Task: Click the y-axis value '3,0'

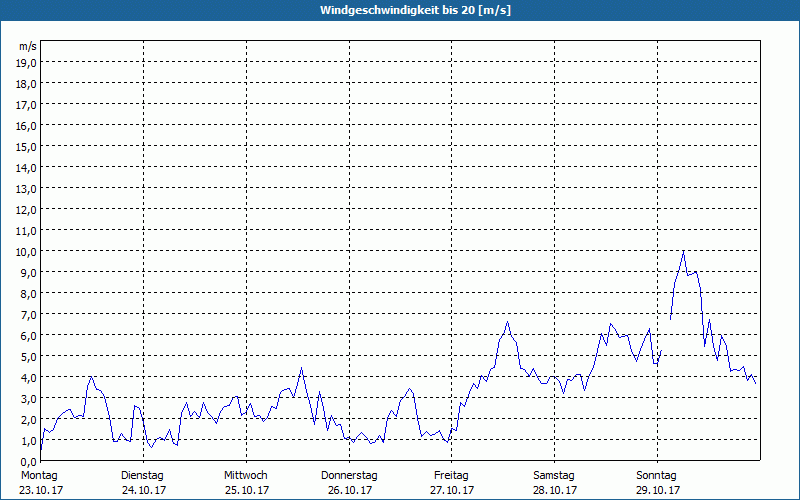Action: click(x=30, y=399)
